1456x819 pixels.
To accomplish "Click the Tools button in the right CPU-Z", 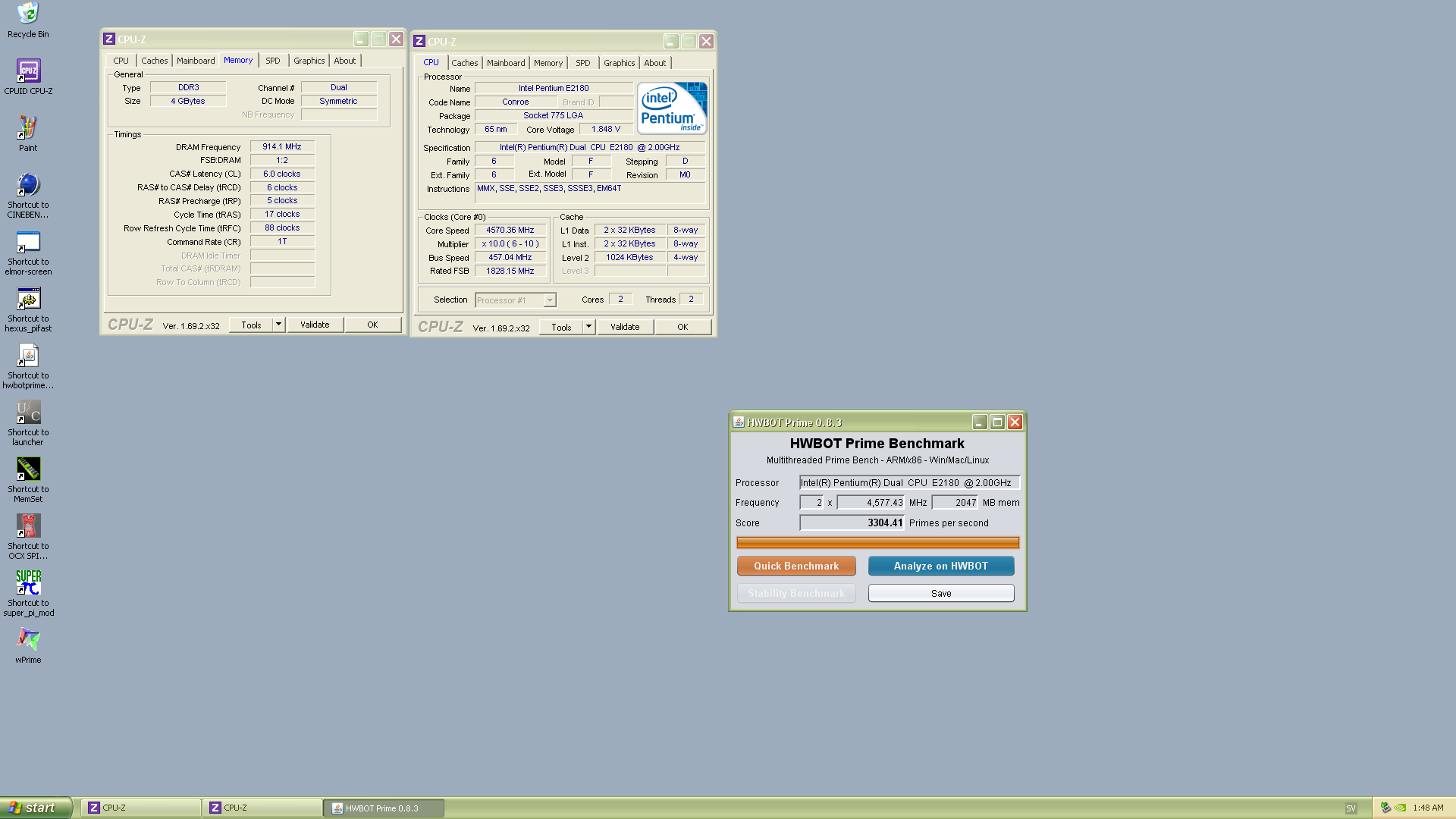I will [561, 327].
